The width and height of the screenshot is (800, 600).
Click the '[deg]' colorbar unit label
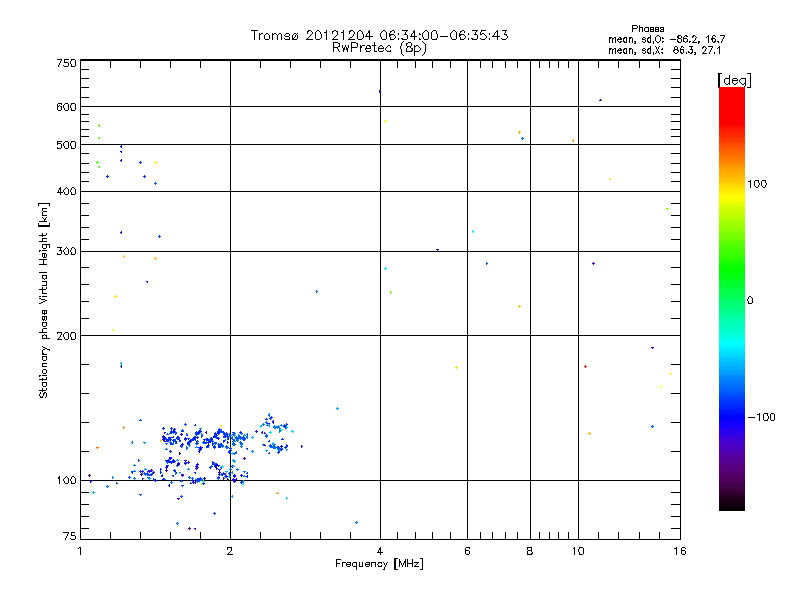[x=734, y=80]
